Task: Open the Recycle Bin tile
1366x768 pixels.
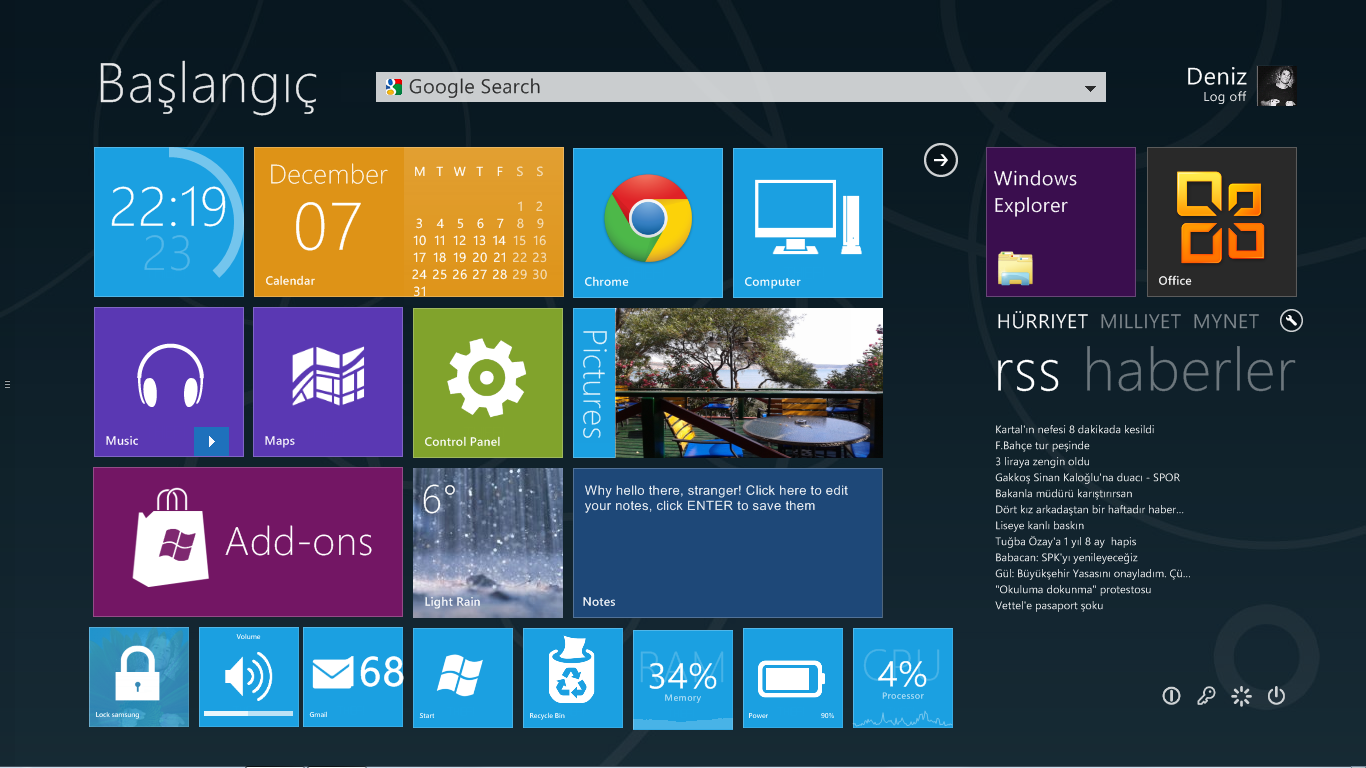Action: click(x=573, y=678)
